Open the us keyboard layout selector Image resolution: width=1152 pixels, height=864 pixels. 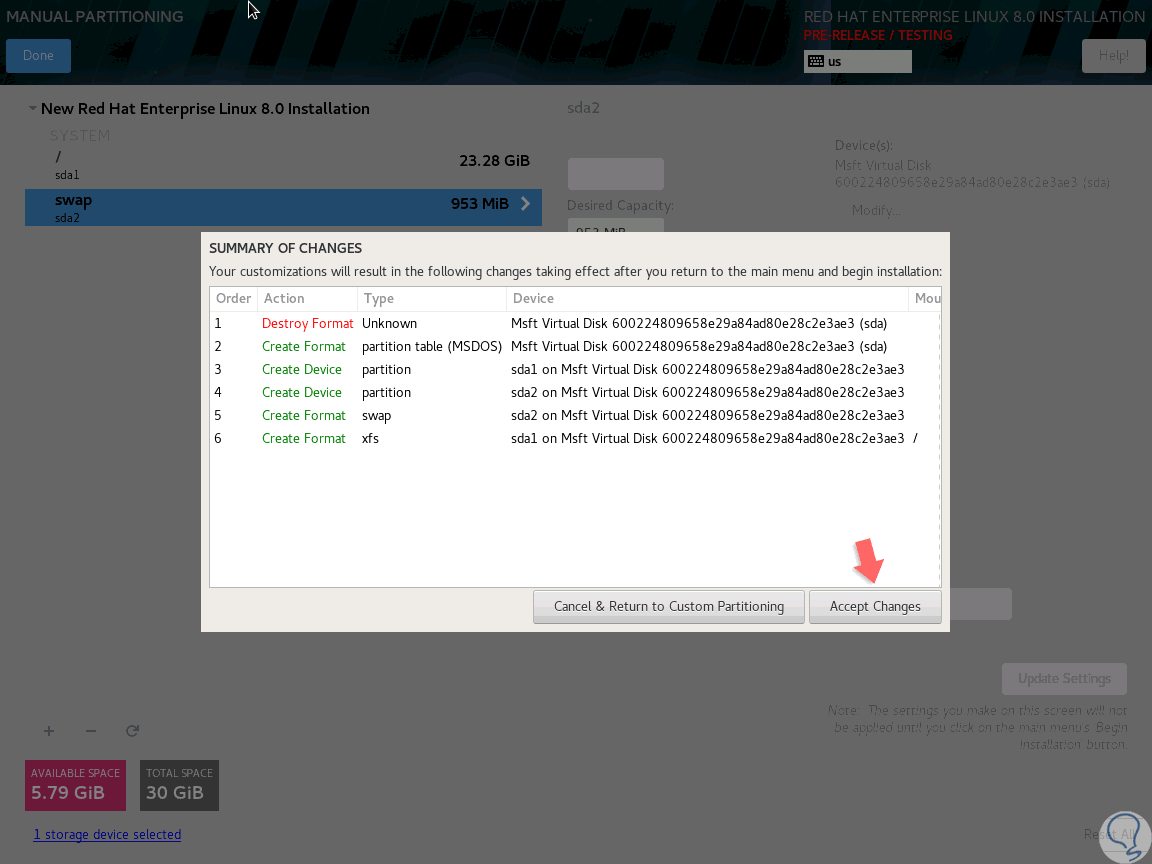pos(857,62)
